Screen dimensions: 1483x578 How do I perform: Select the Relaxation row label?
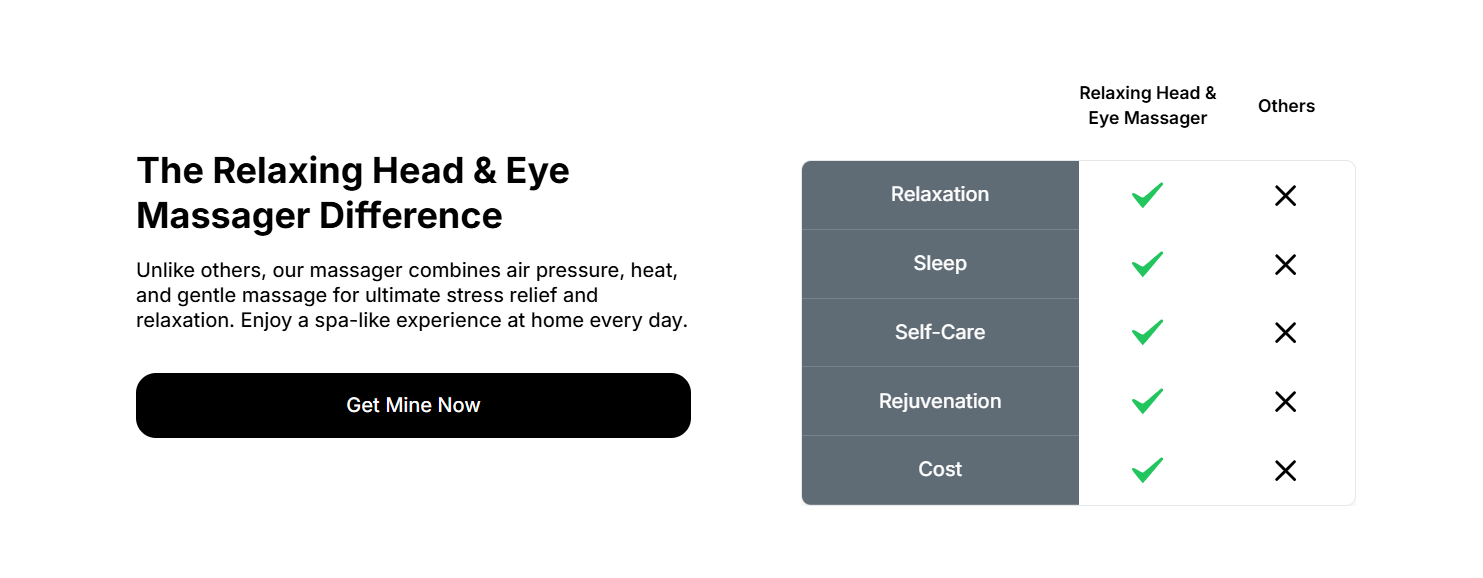pyautogui.click(x=940, y=194)
